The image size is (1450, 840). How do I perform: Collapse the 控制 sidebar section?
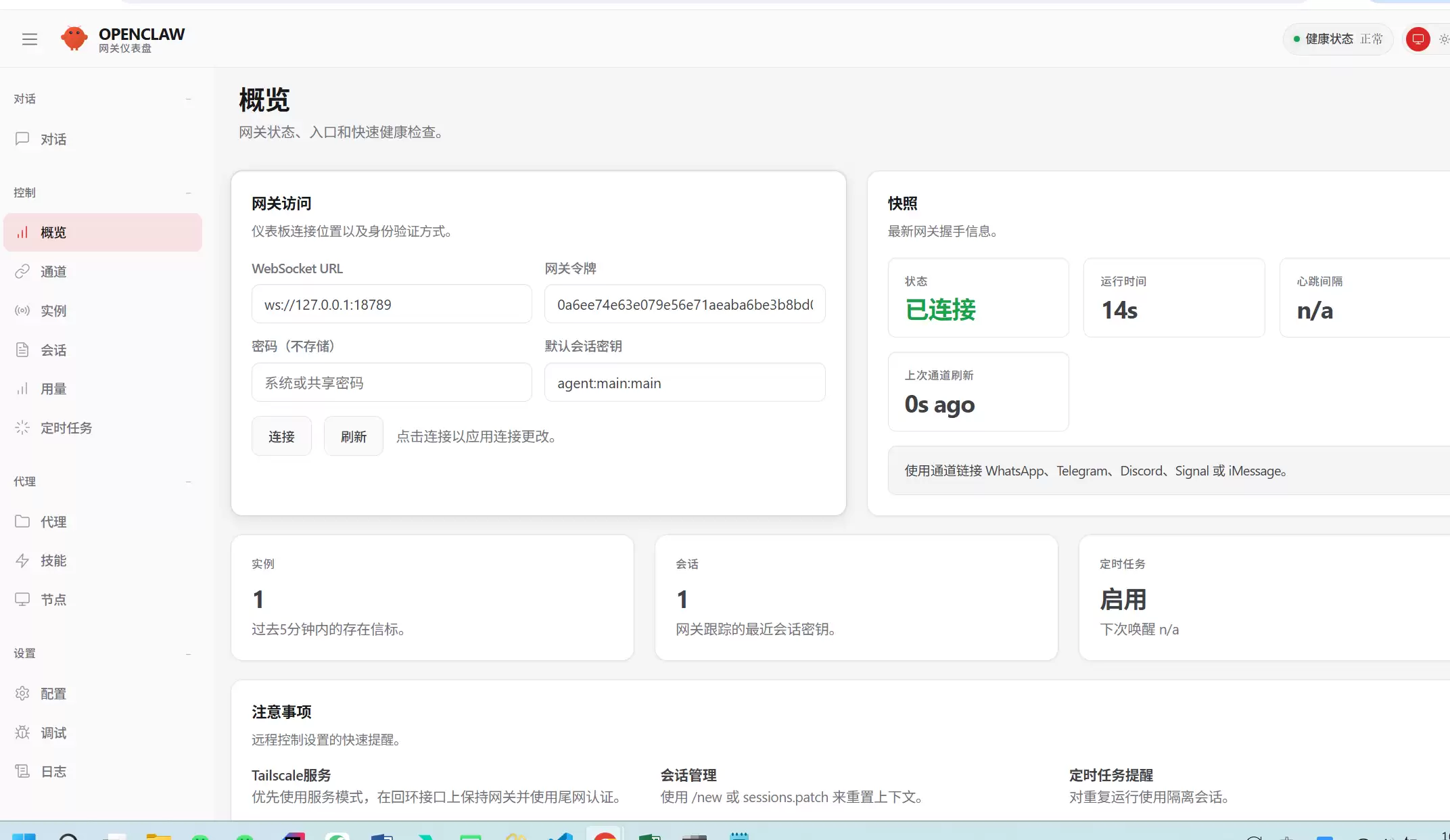click(x=188, y=193)
